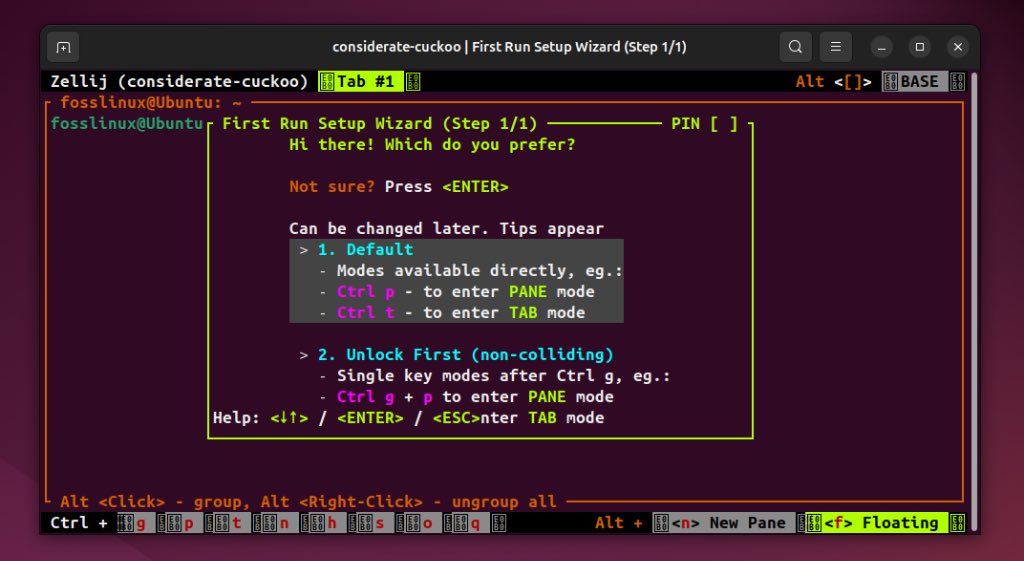Click the 'Not sure? Press <ENTER>' line
1024x561 pixels.
click(x=398, y=187)
